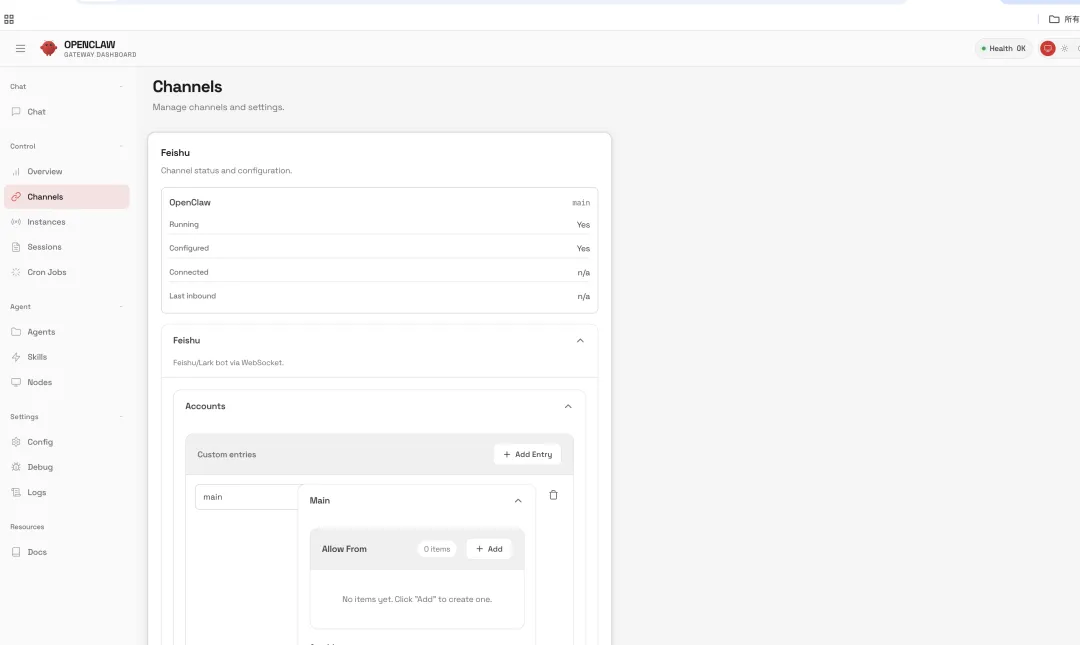Click the Logs scroll icon
The height and width of the screenshot is (645, 1080).
[x=16, y=492]
